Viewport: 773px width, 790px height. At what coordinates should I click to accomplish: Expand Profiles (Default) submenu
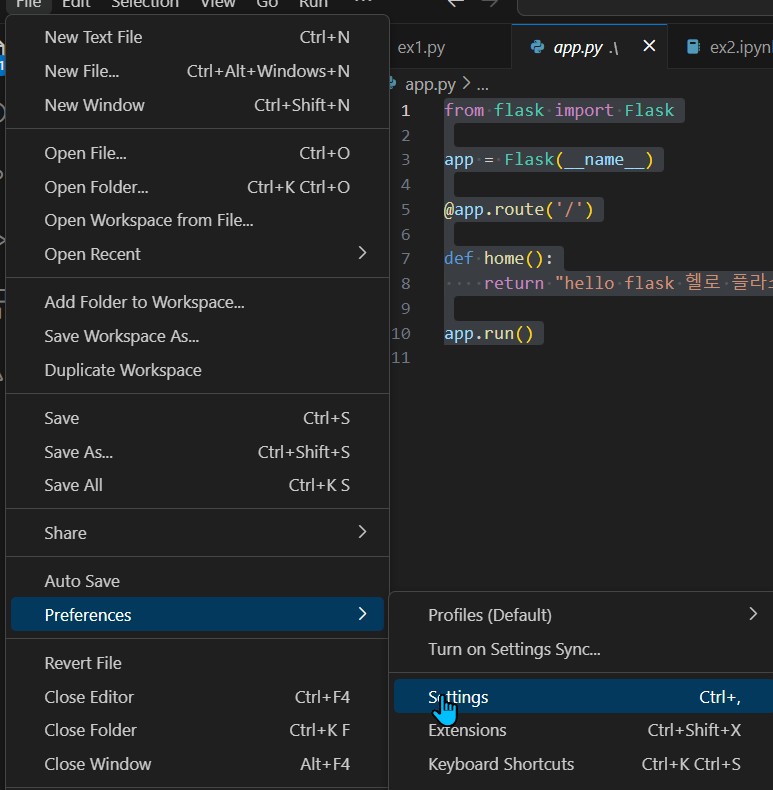pyautogui.click(x=584, y=615)
